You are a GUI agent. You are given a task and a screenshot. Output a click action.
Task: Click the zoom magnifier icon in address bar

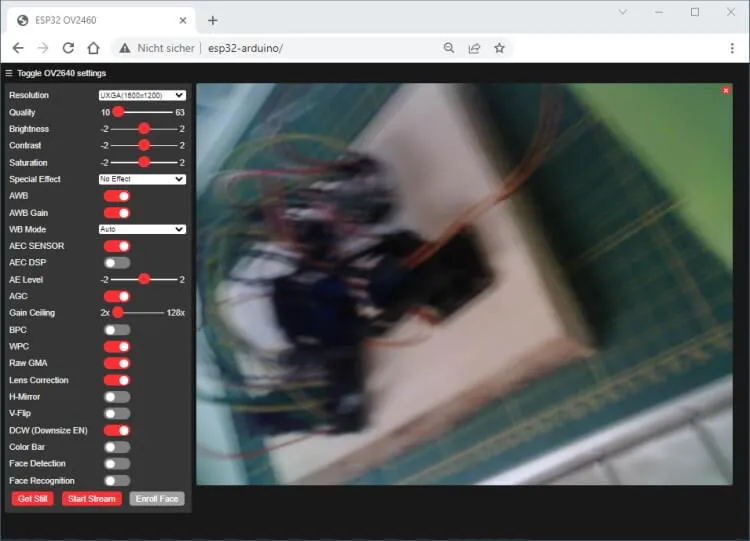[x=449, y=48]
